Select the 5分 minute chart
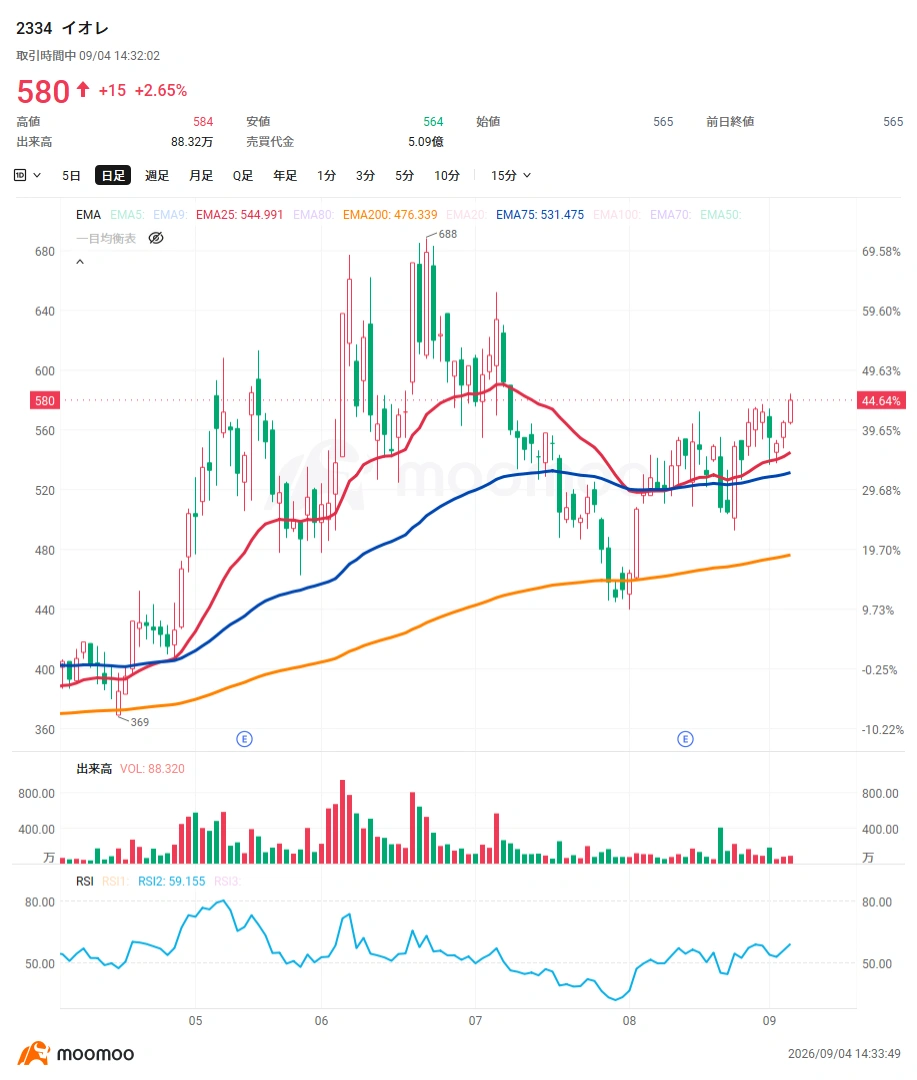Viewport: 917px width, 1080px height. pos(404,176)
